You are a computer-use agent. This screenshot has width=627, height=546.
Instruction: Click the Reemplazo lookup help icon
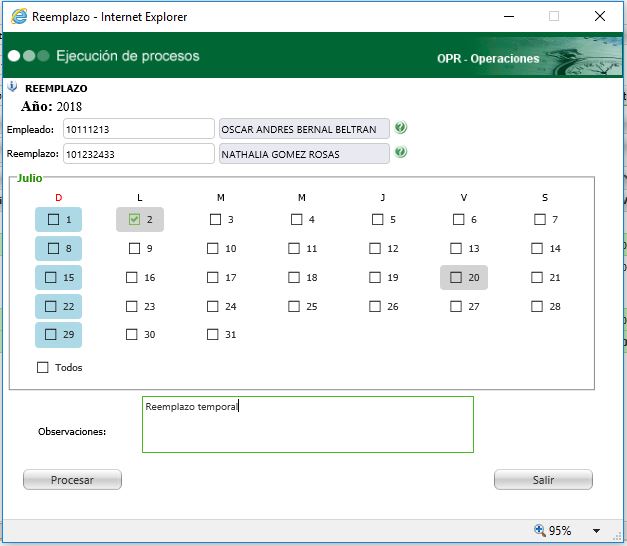point(401,152)
